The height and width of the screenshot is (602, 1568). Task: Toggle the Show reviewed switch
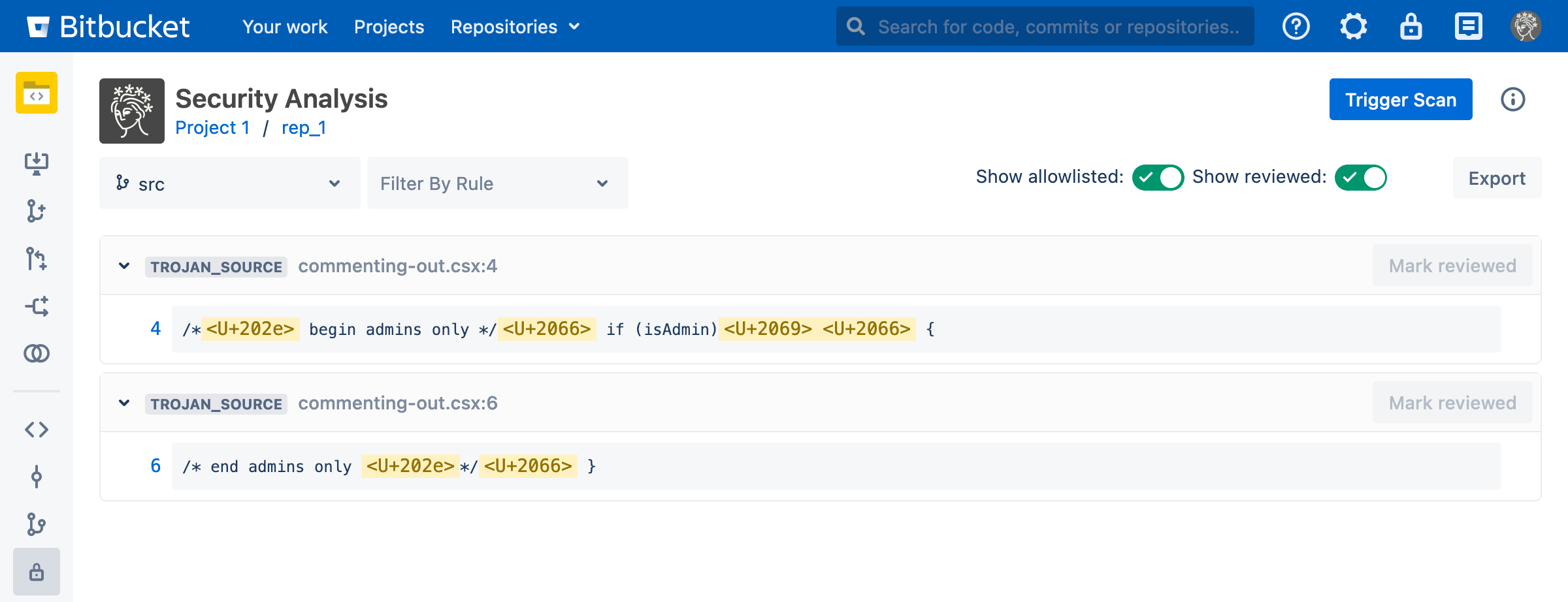pyautogui.click(x=1360, y=178)
